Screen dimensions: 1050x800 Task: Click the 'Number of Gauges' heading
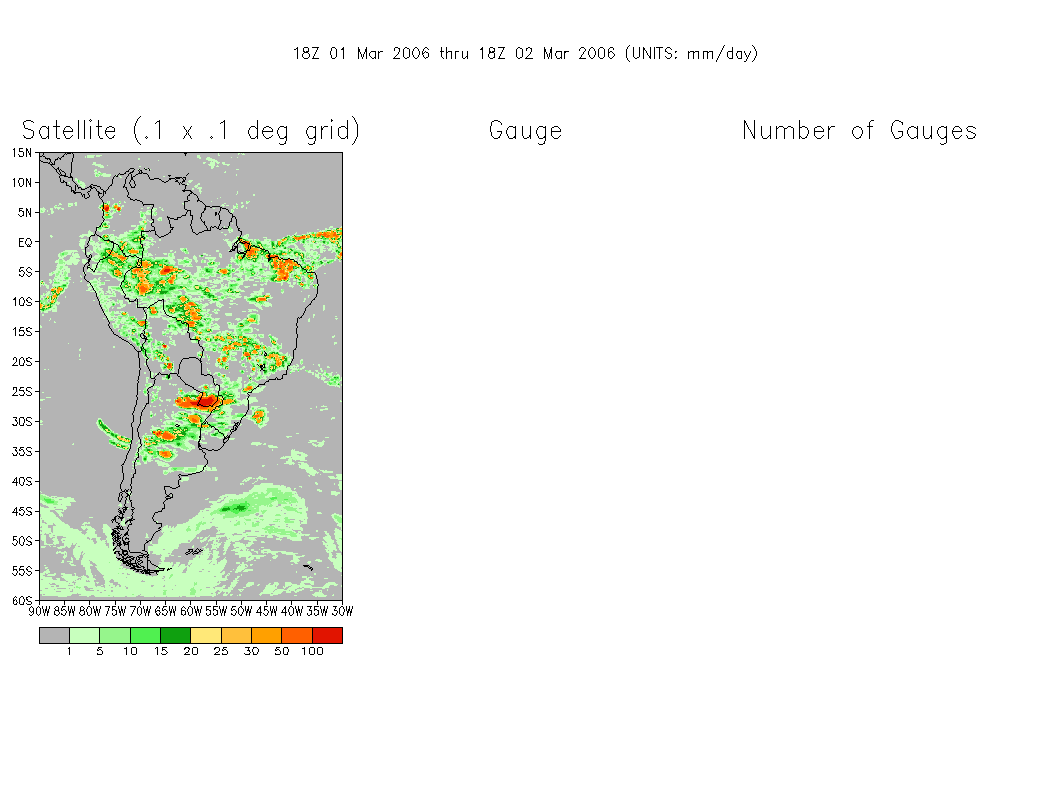coord(860,131)
